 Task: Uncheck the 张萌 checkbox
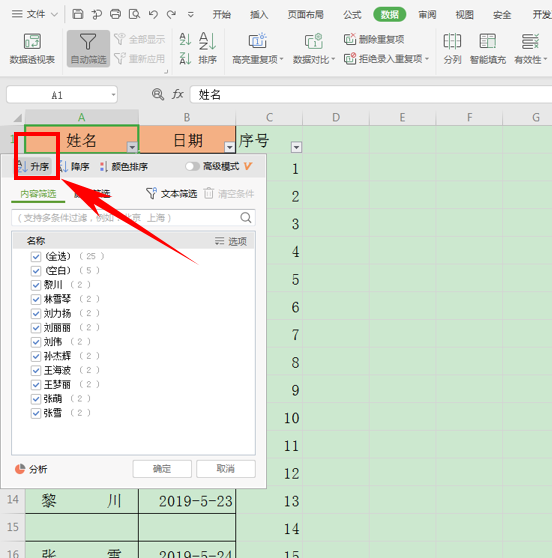coord(36,399)
